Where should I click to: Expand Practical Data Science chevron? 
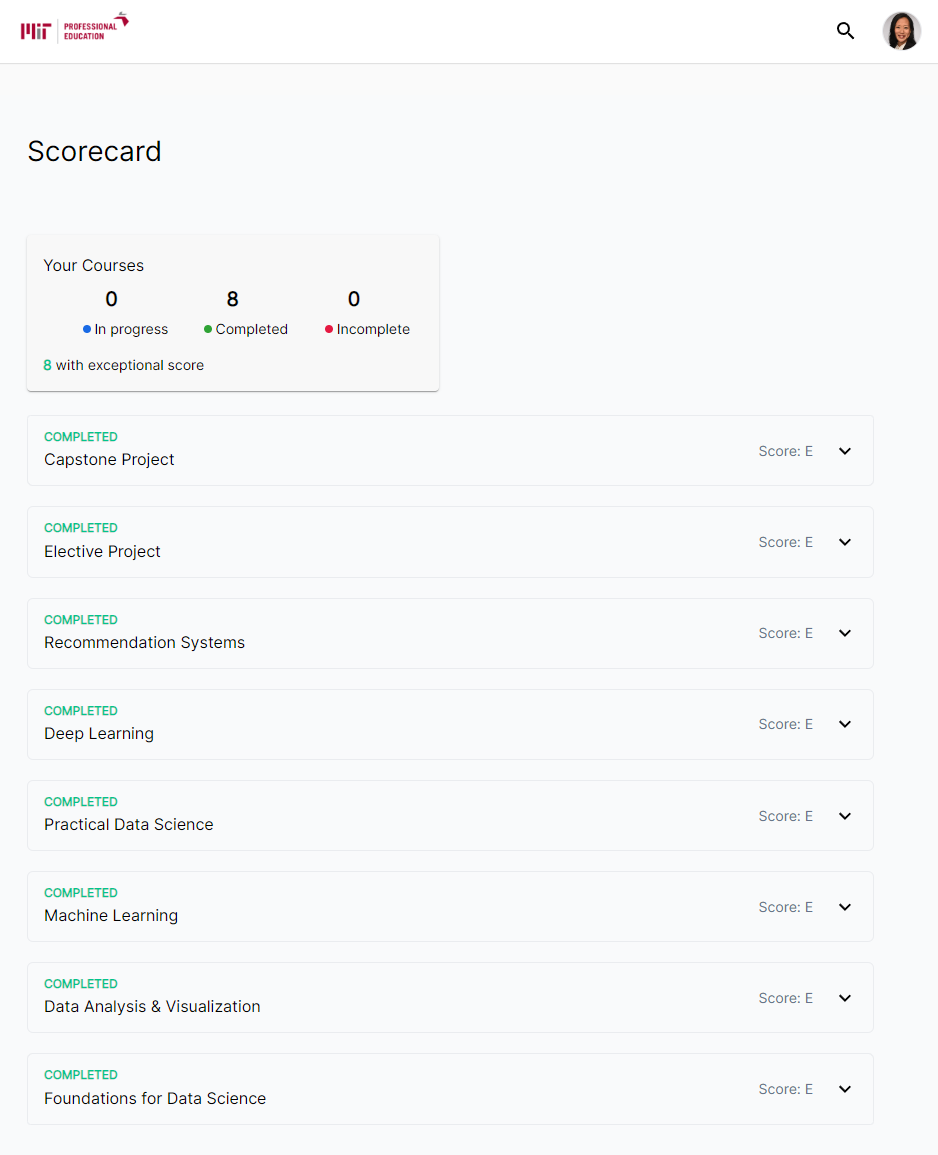845,816
